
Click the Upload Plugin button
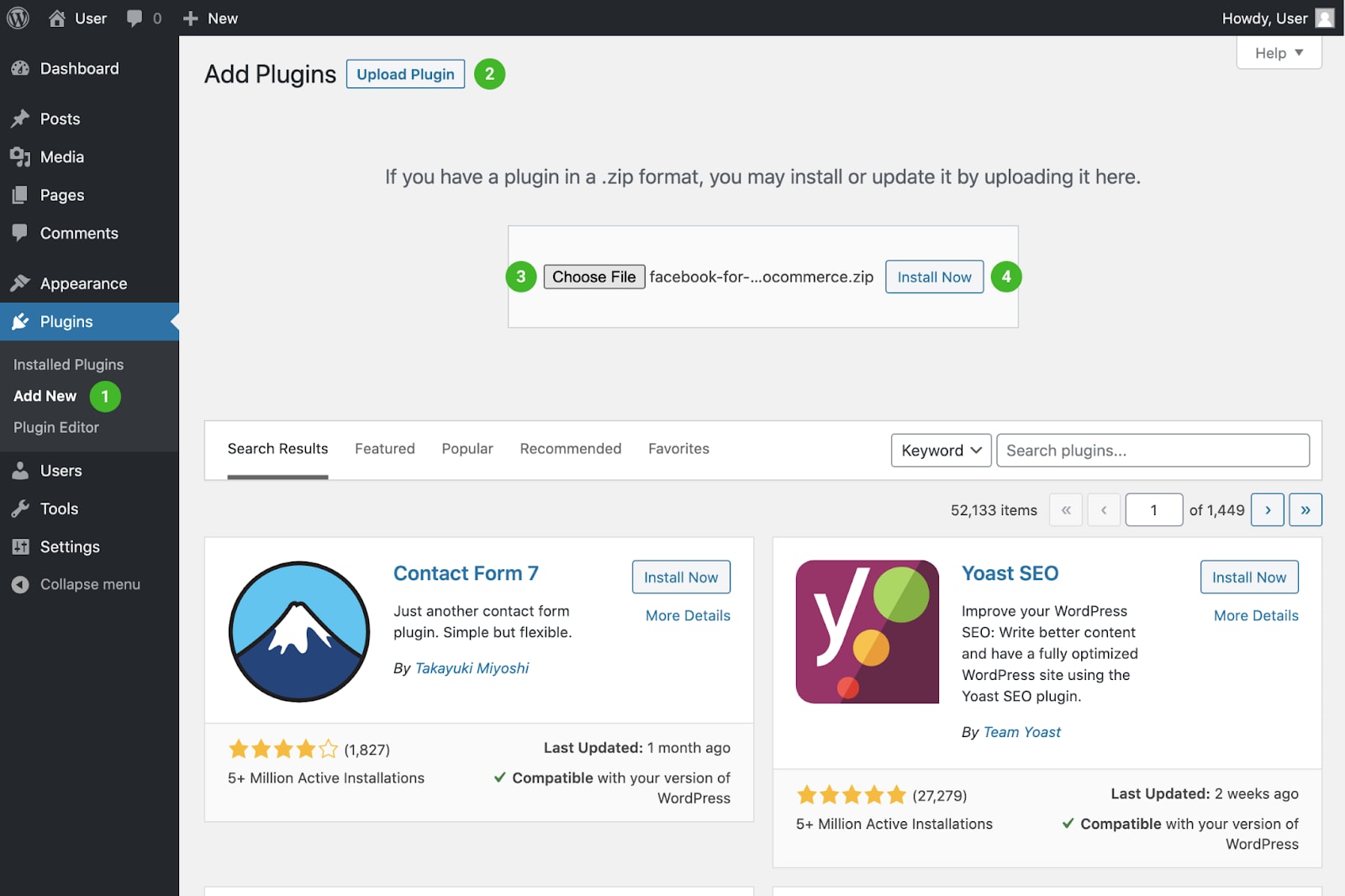pos(405,74)
